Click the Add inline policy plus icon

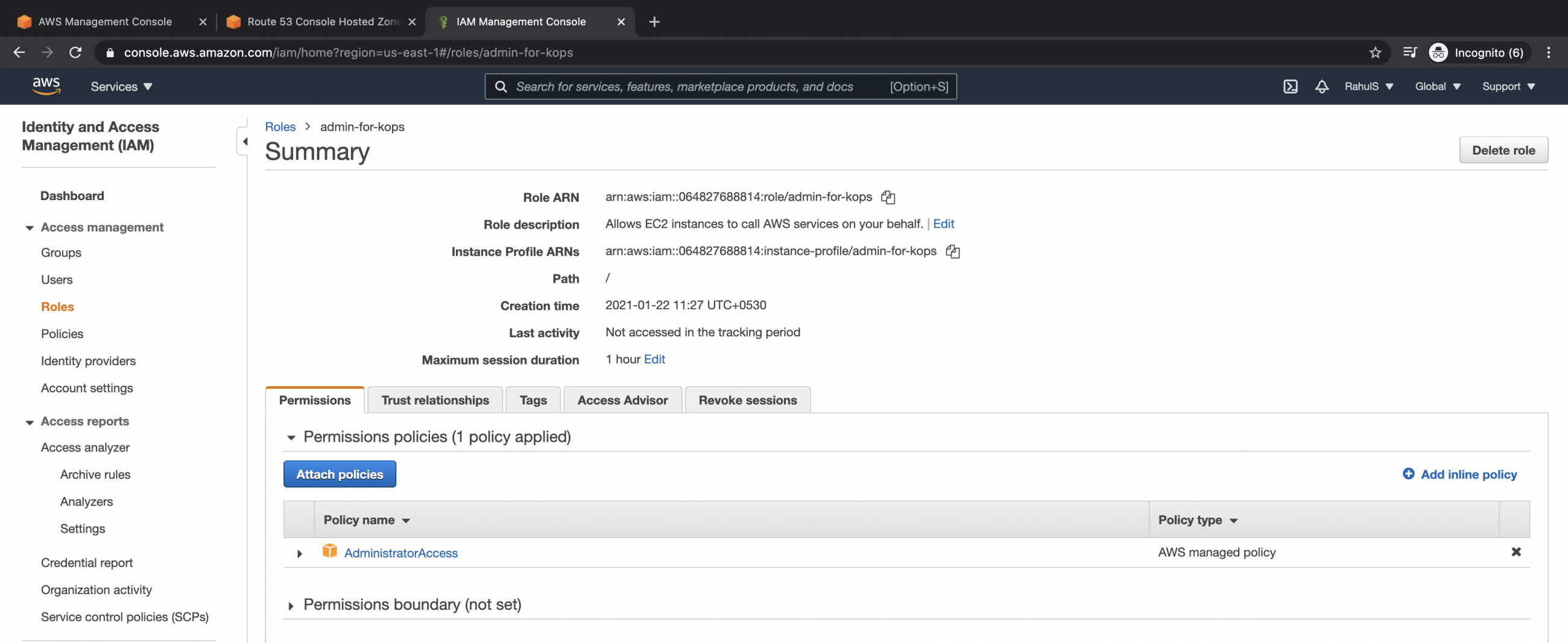[x=1409, y=473]
